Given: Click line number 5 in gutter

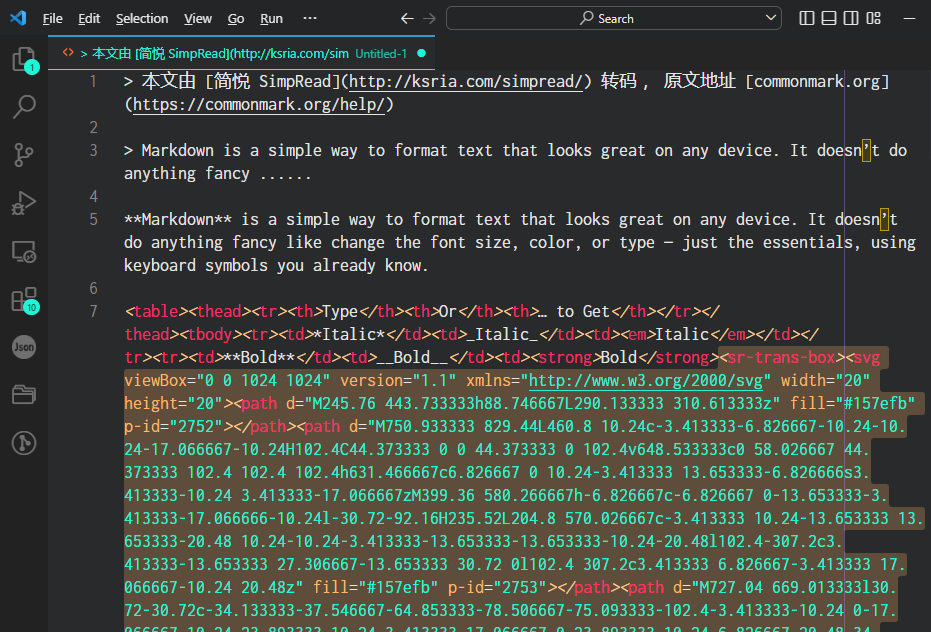Looking at the screenshot, I should coord(93,219).
